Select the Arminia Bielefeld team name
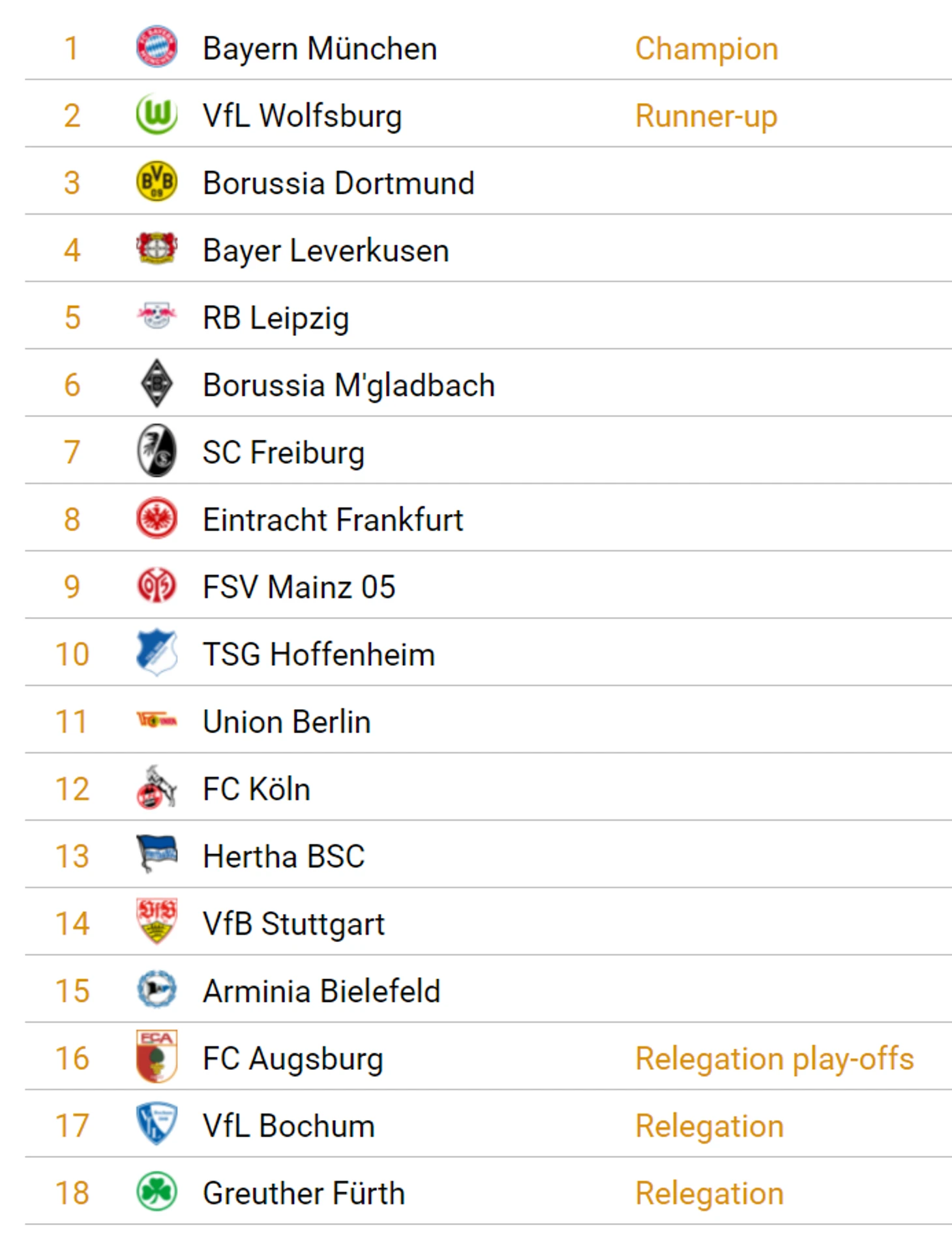This screenshot has width=952, height=1244. pos(321,991)
